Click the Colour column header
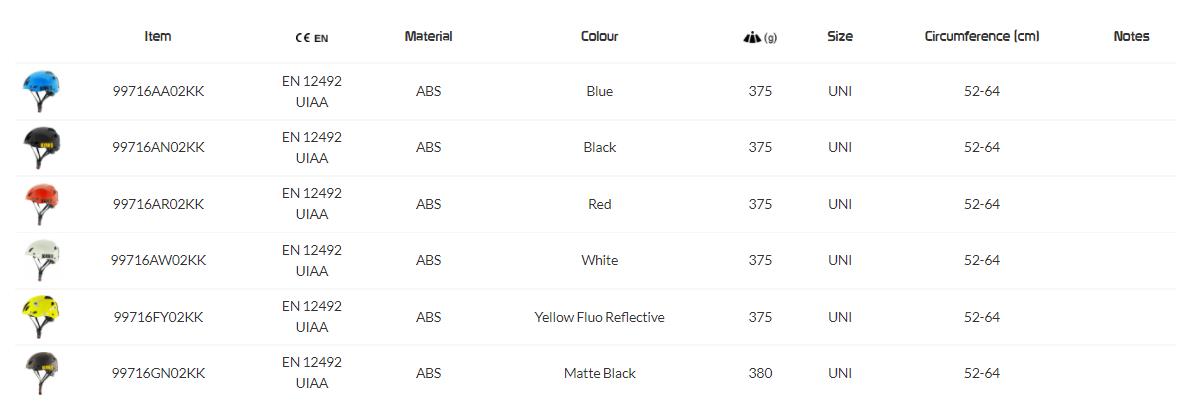 pyautogui.click(x=599, y=36)
